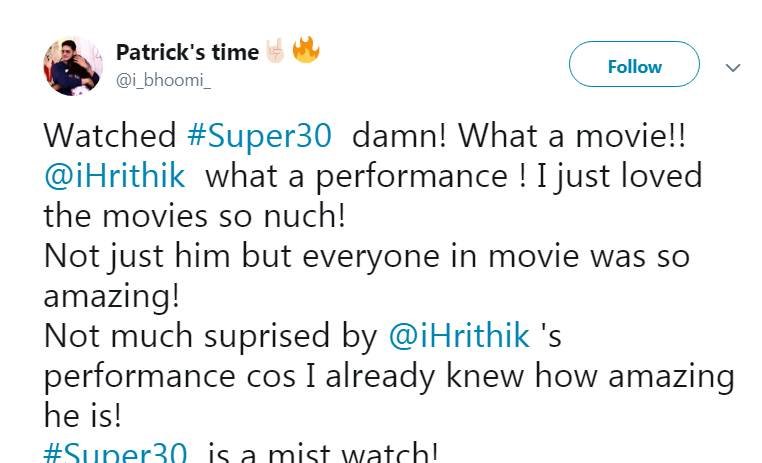Open @iHrithik mention after "suprised by"

[x=460, y=336]
